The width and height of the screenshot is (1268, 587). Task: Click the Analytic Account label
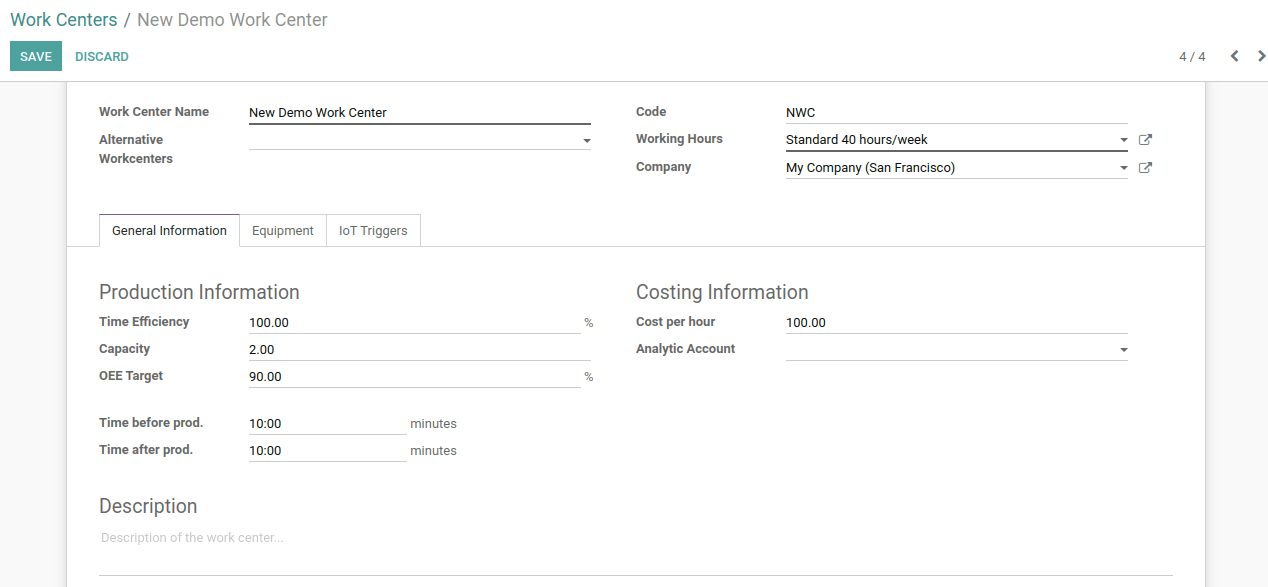(x=685, y=349)
